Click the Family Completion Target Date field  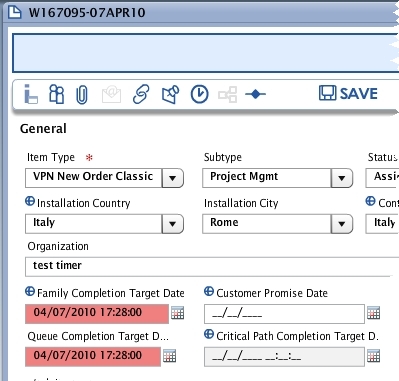click(x=97, y=314)
